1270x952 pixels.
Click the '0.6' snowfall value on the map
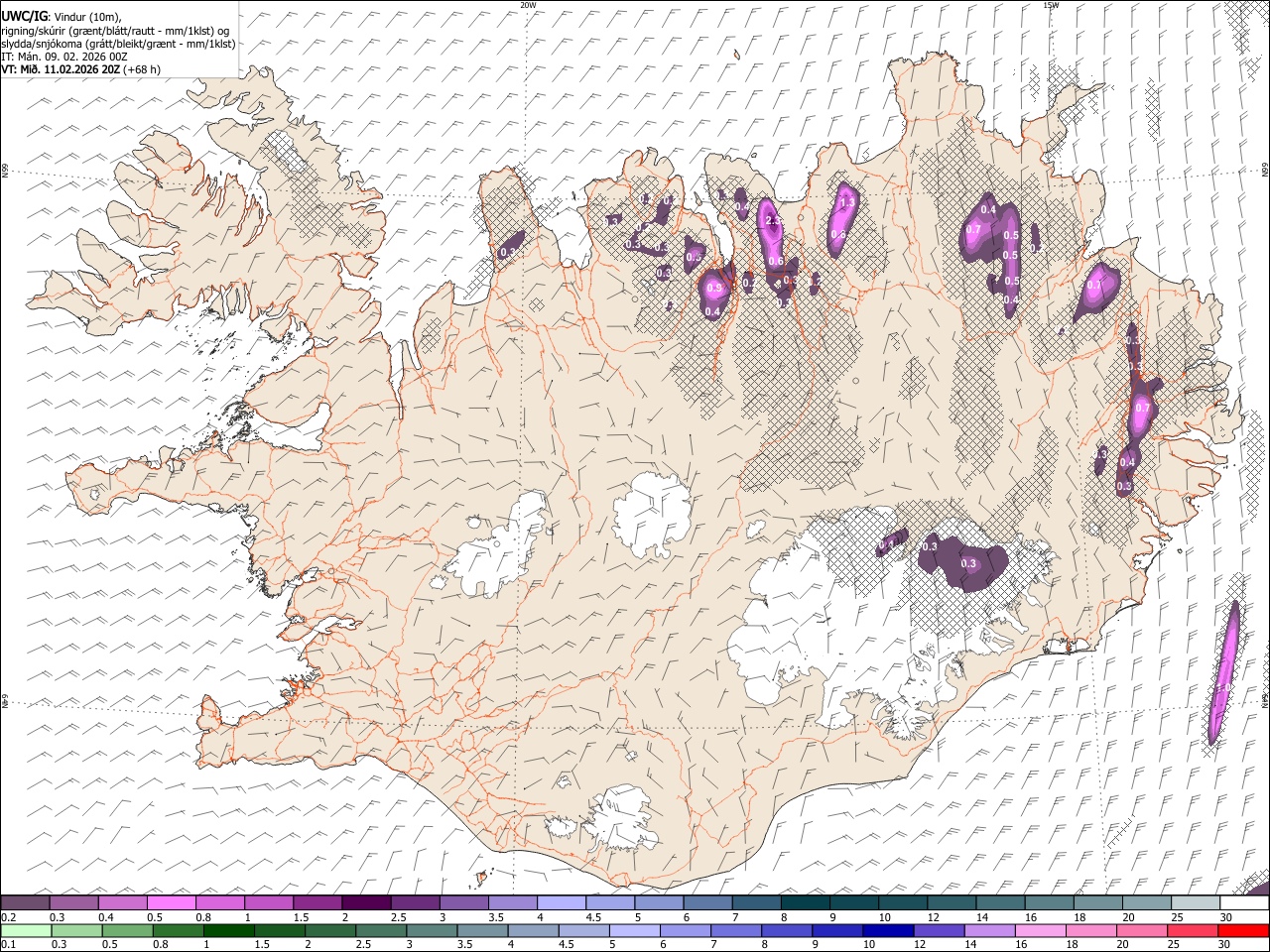(x=776, y=261)
